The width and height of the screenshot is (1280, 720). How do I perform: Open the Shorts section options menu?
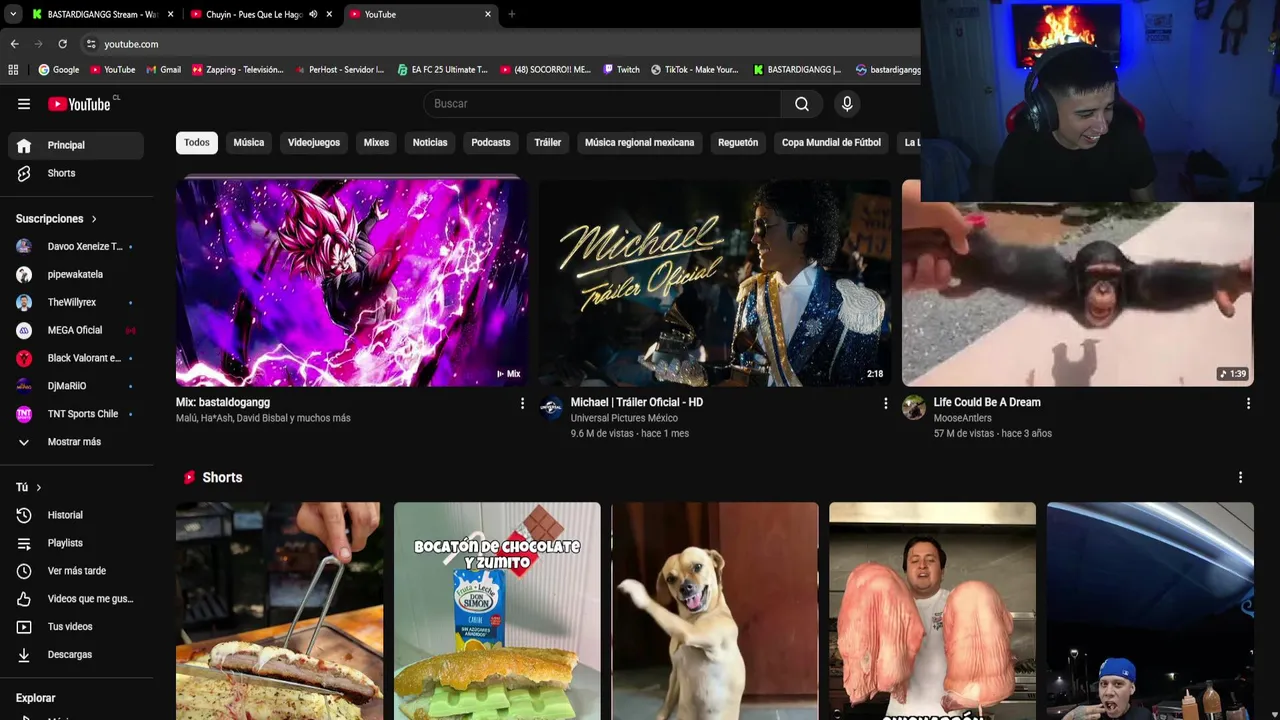pos(1240,478)
